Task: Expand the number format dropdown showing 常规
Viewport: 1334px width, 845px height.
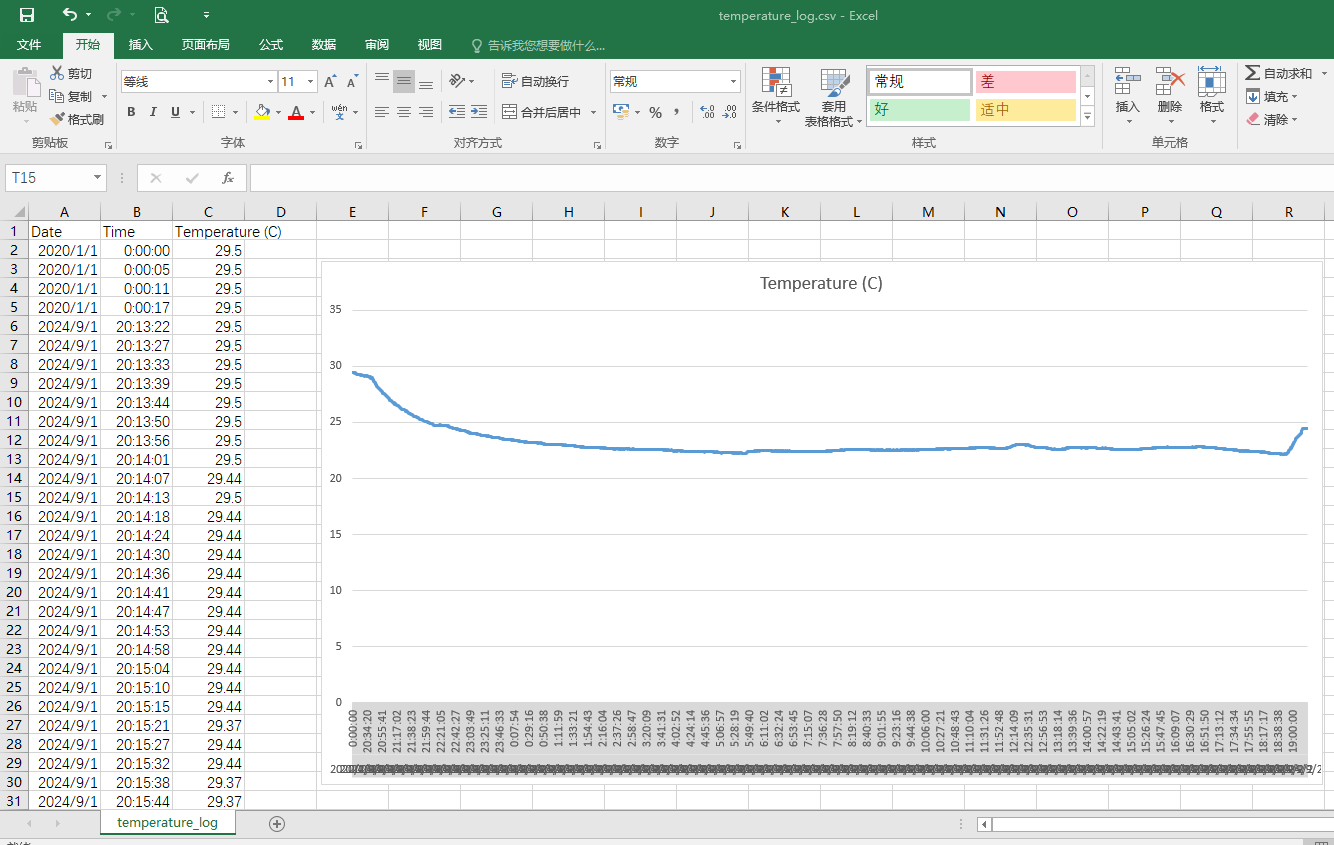Action: tap(733, 82)
